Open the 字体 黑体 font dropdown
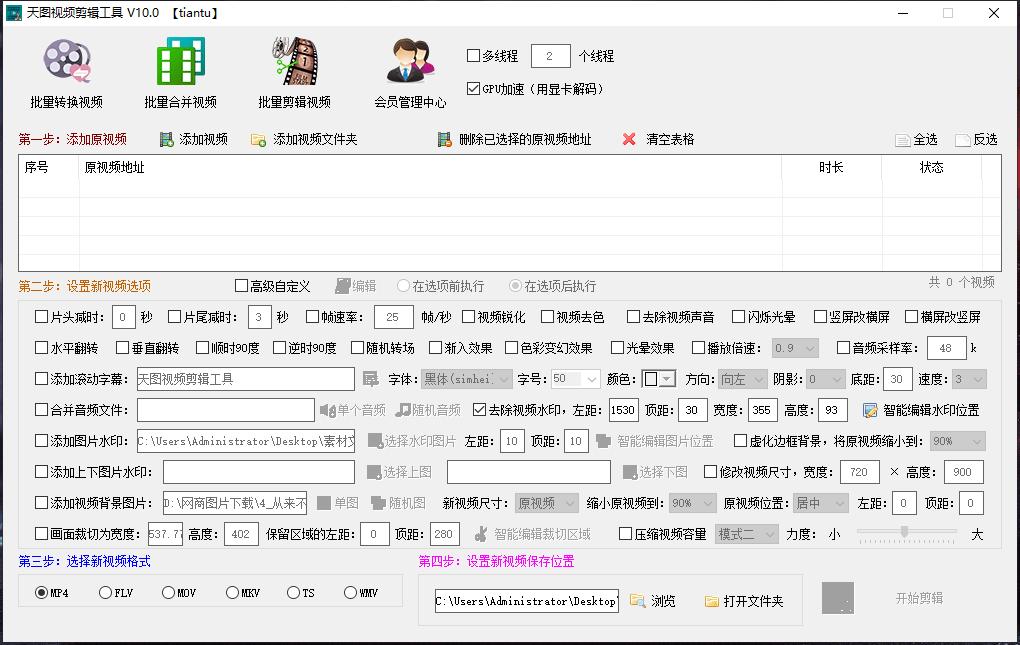Viewport: 1020px width, 645px height. [466, 379]
